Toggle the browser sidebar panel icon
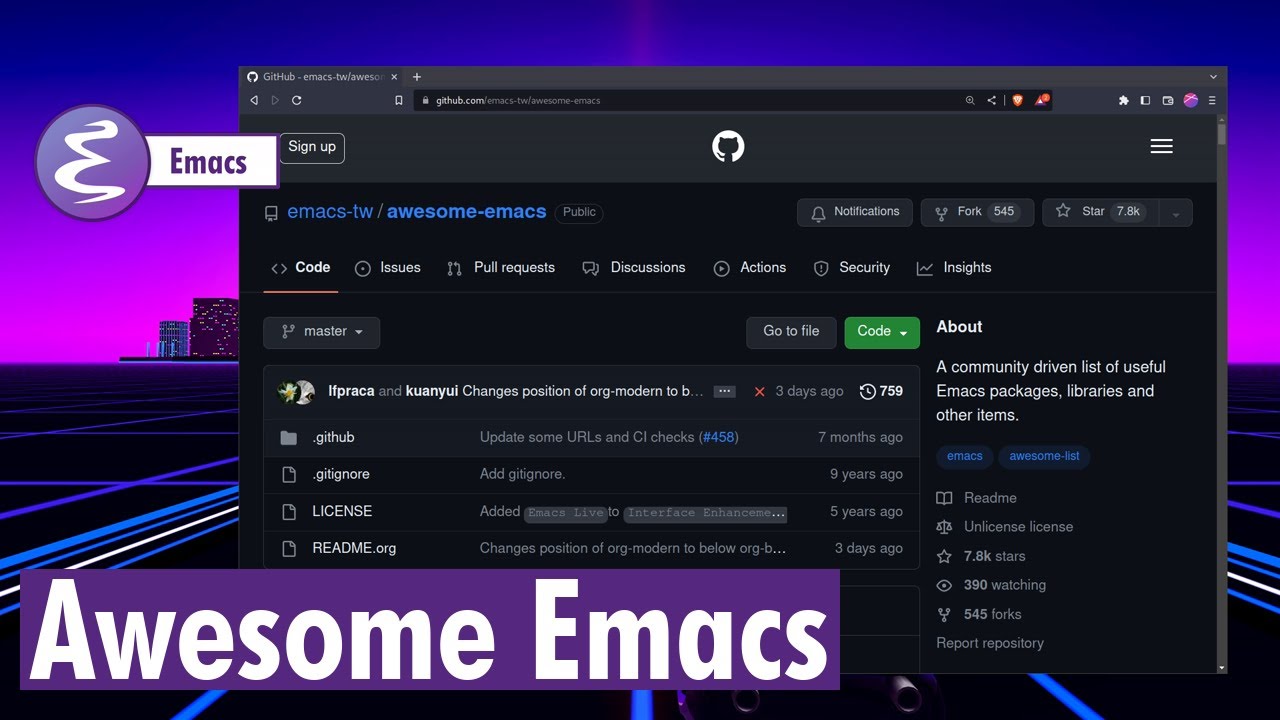1280x720 pixels. [x=1145, y=100]
